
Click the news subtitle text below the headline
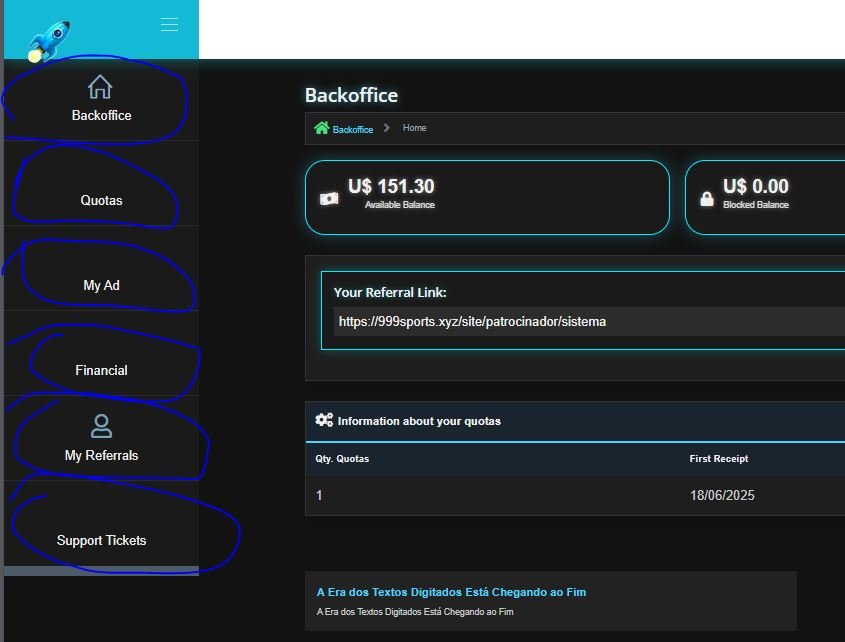415,612
